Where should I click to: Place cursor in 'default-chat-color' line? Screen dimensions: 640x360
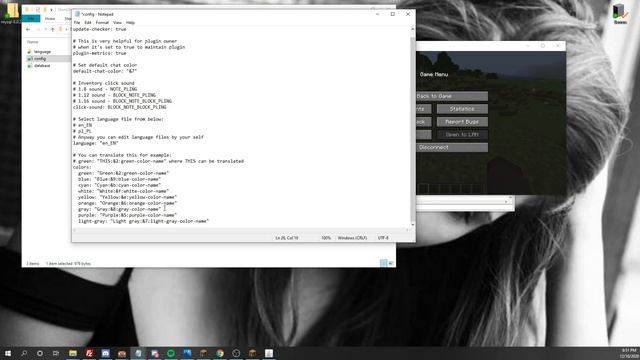[x=105, y=71]
